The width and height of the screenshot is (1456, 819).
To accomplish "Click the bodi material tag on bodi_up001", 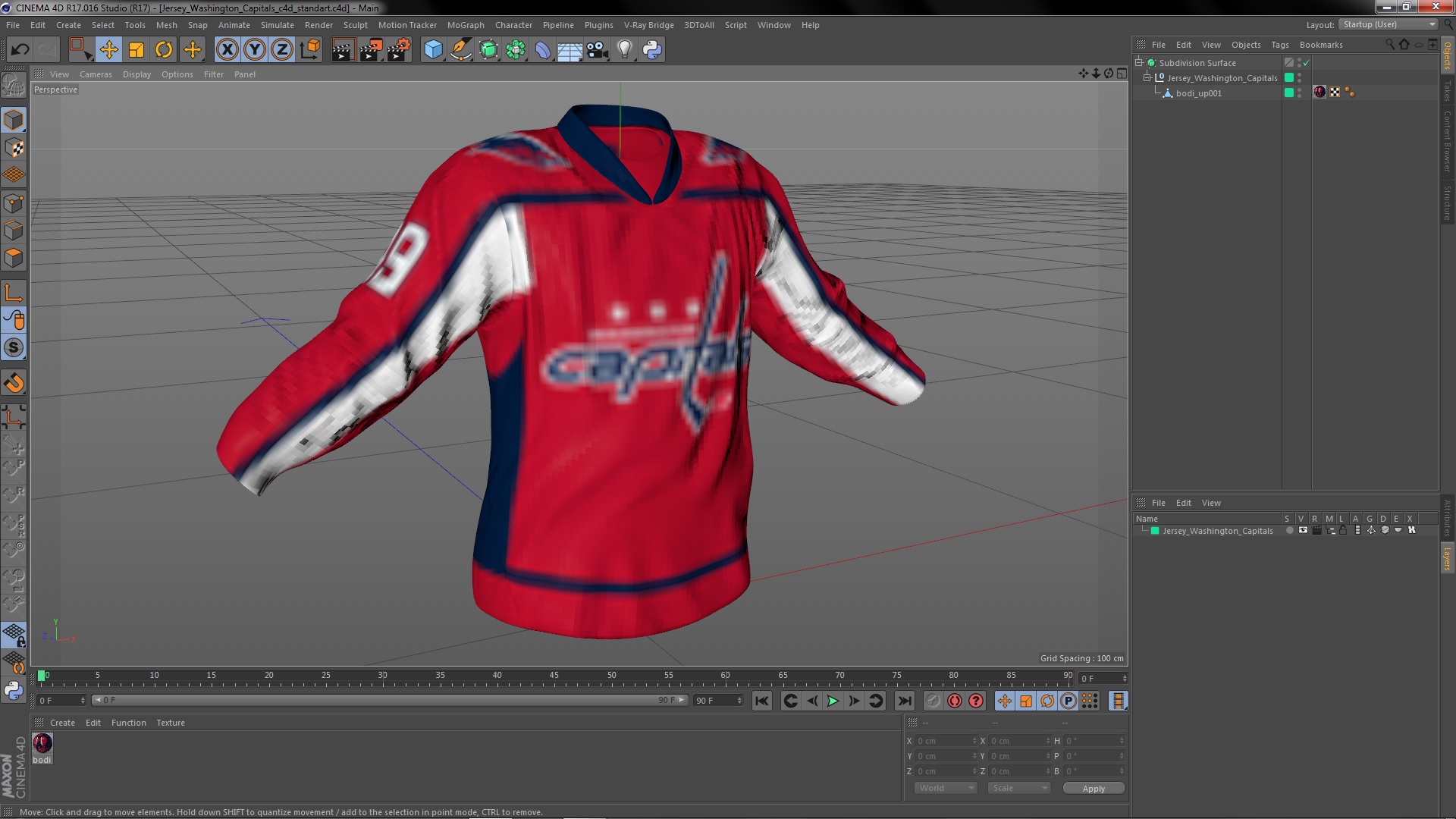I will (x=1319, y=93).
